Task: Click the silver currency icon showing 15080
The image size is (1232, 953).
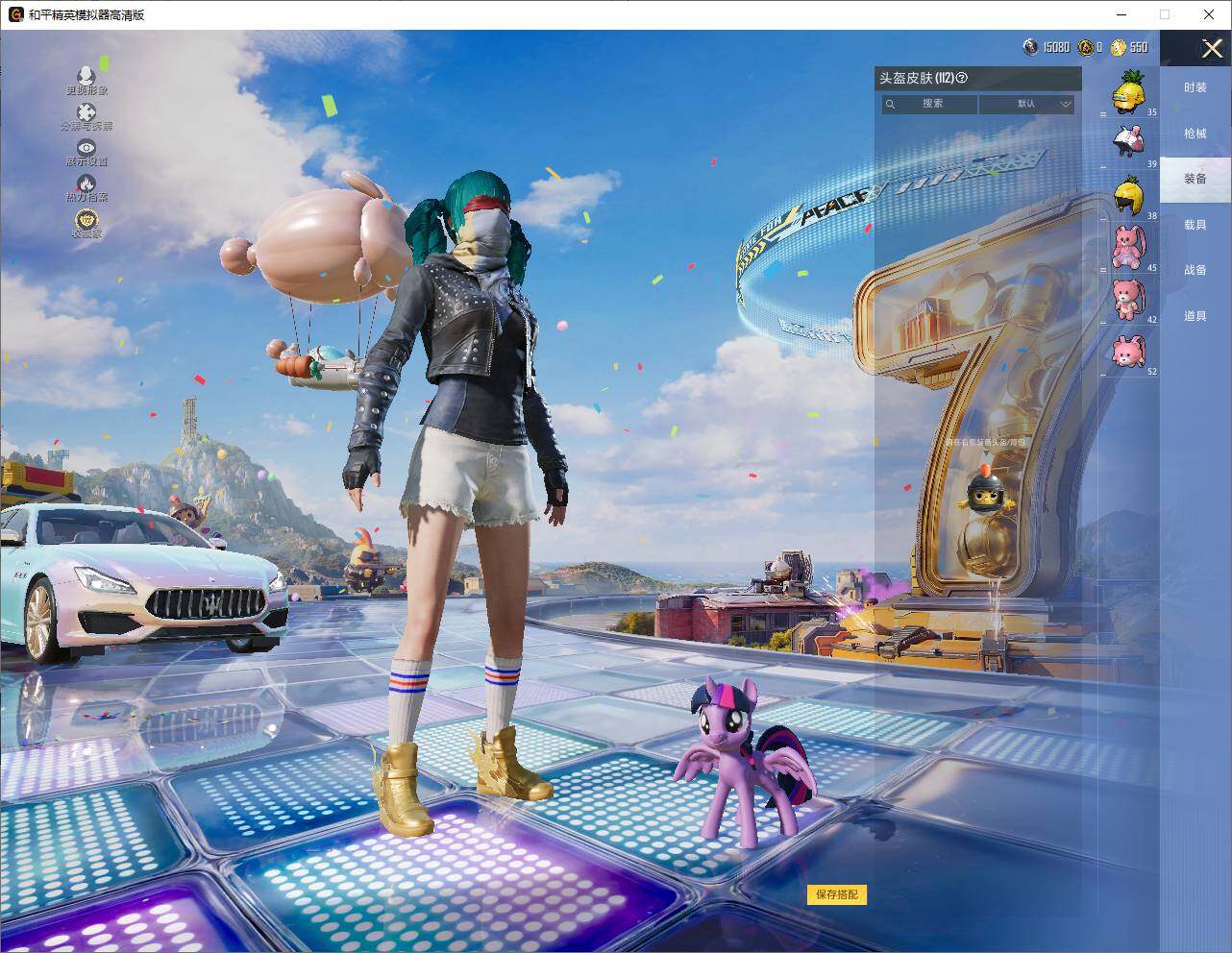Action: click(x=1030, y=47)
